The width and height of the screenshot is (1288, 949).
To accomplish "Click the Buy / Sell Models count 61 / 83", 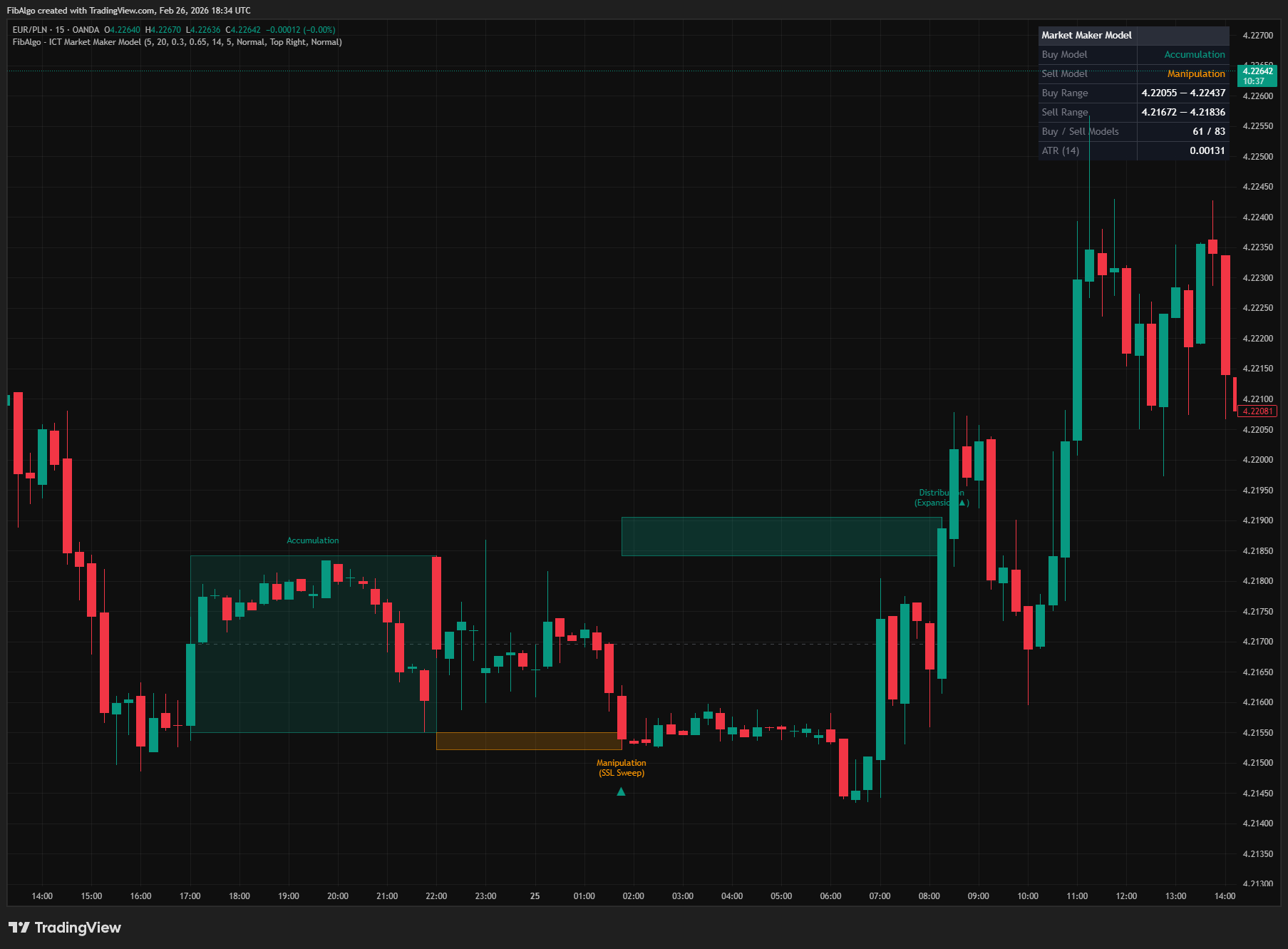I will click(1210, 131).
